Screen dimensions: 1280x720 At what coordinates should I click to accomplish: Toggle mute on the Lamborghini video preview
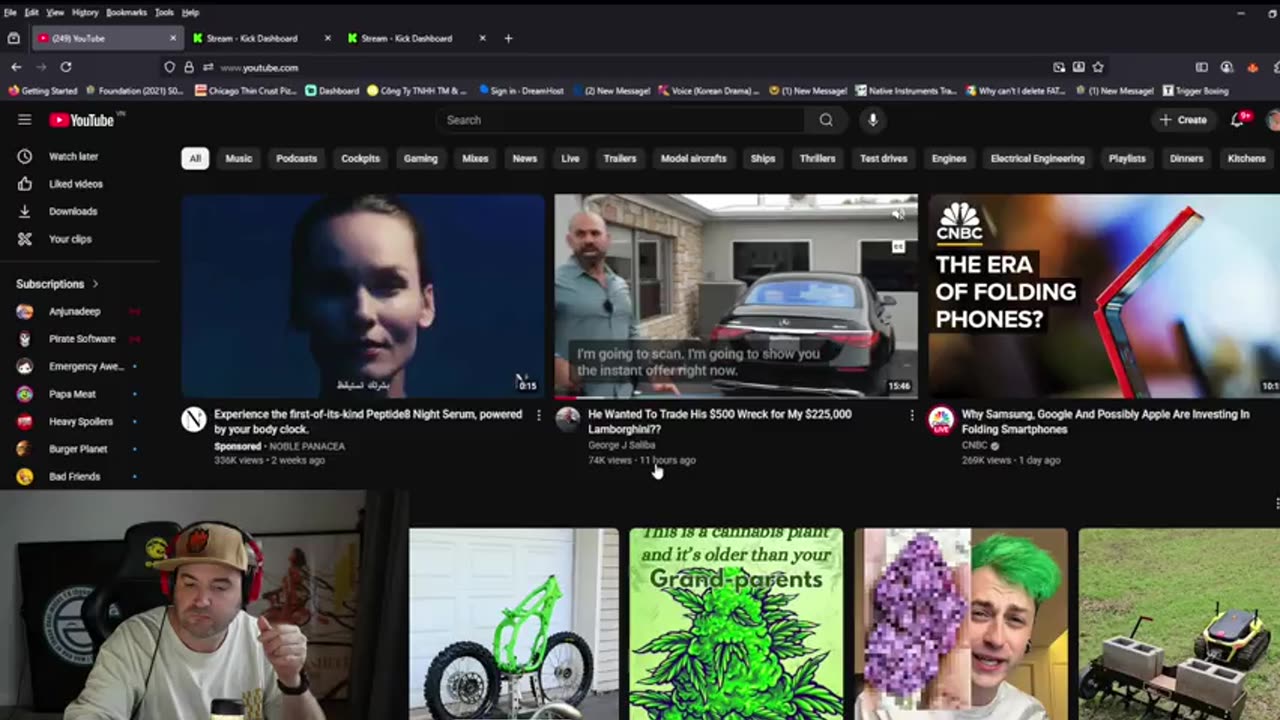pyautogui.click(x=898, y=213)
